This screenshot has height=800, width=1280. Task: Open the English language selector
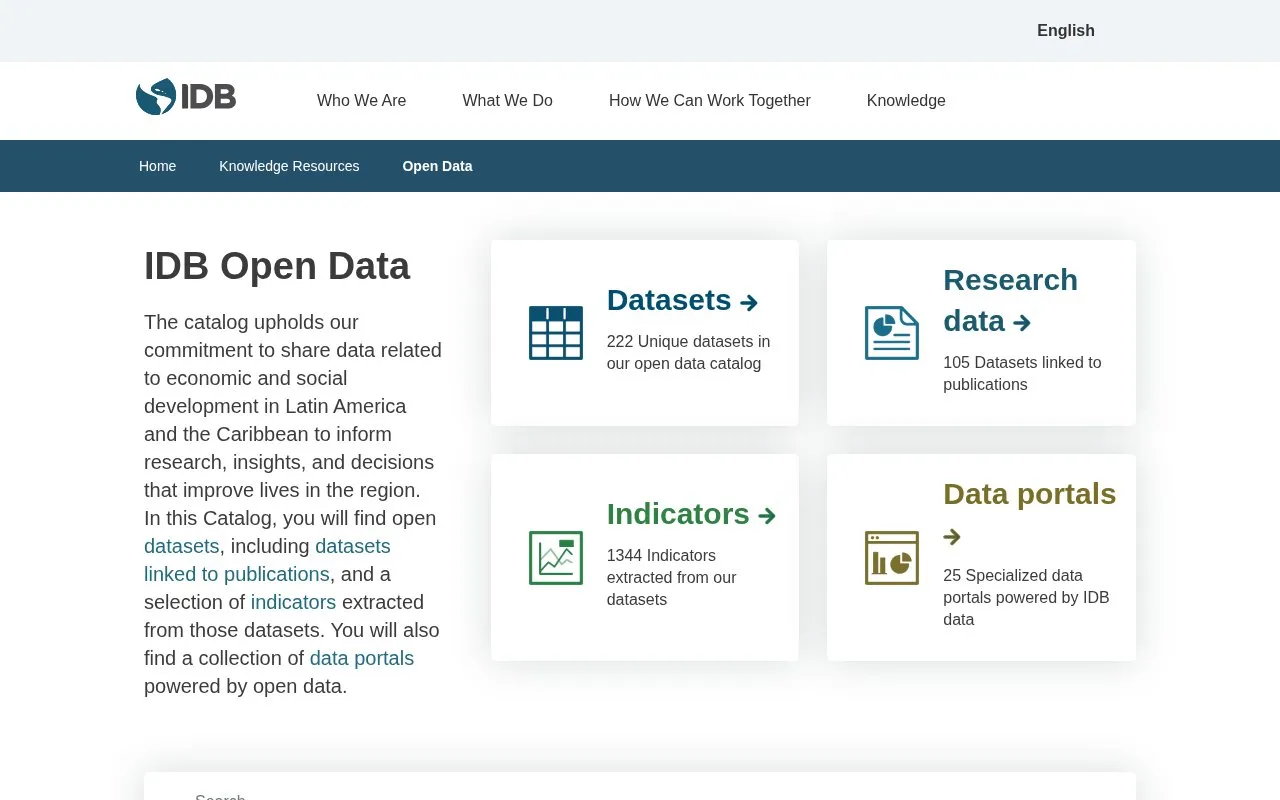click(x=1066, y=30)
